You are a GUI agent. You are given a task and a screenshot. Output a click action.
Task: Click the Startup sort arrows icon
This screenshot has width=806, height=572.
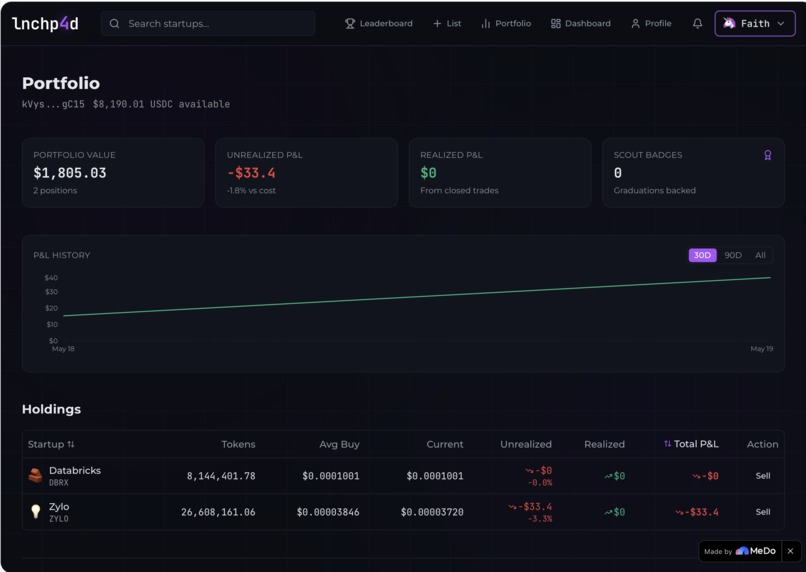(x=71, y=445)
